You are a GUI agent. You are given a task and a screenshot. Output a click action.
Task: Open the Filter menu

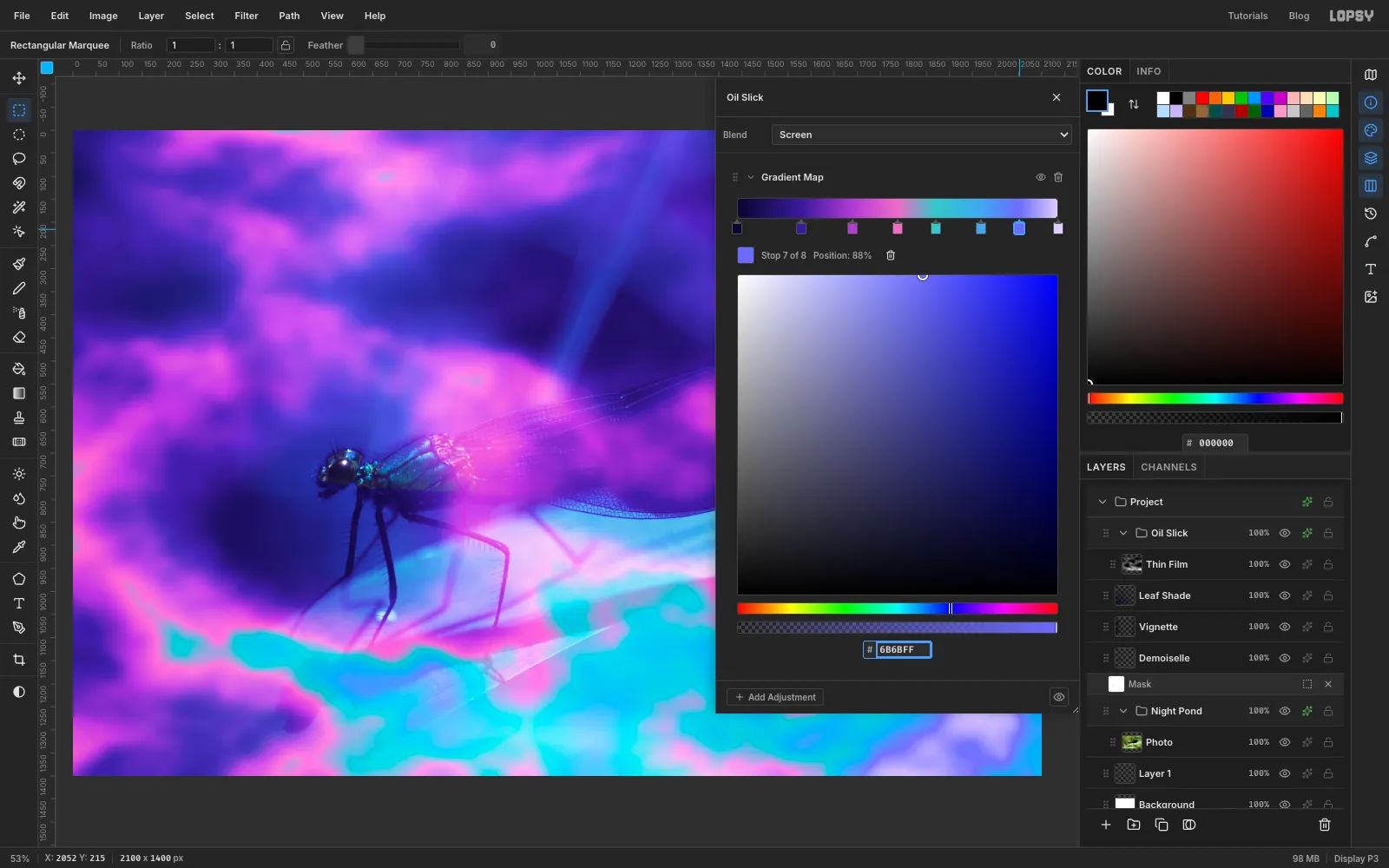(x=247, y=16)
